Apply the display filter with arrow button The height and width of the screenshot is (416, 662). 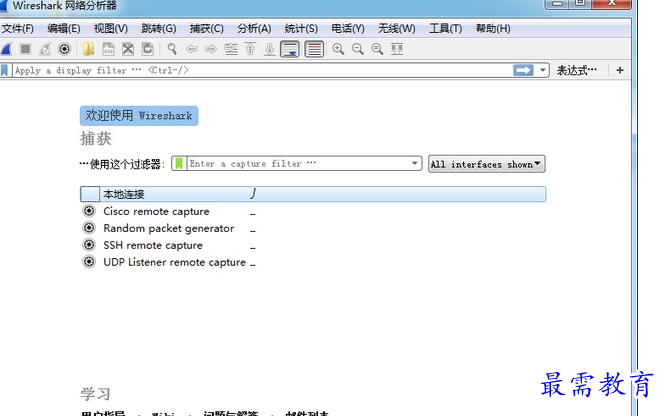click(x=523, y=70)
